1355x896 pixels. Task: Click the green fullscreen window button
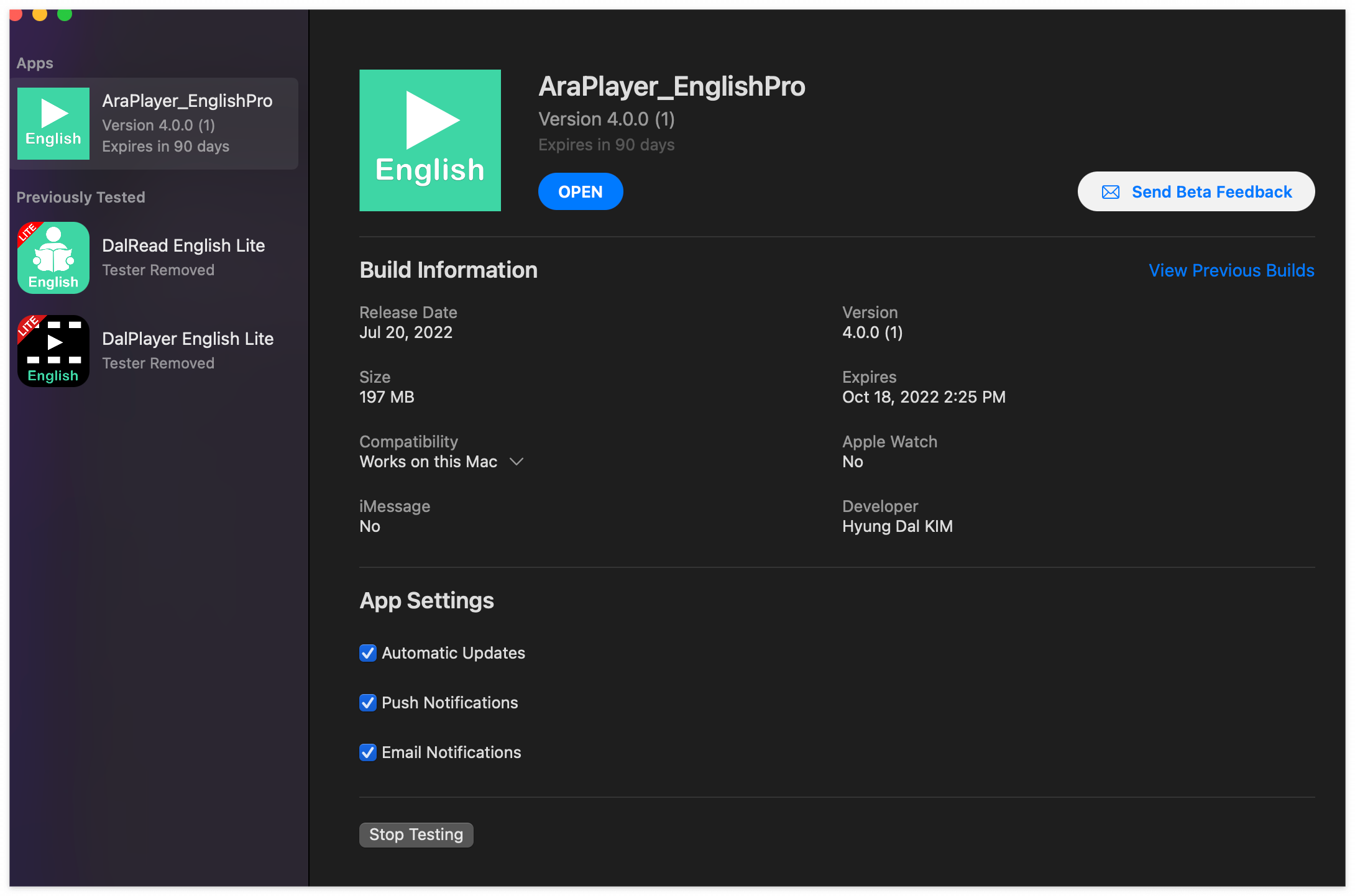tap(65, 14)
